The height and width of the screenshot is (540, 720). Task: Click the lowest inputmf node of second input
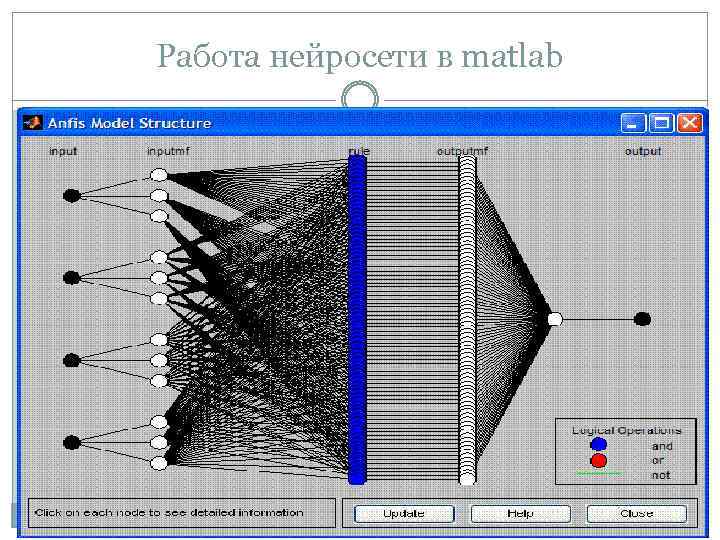159,298
